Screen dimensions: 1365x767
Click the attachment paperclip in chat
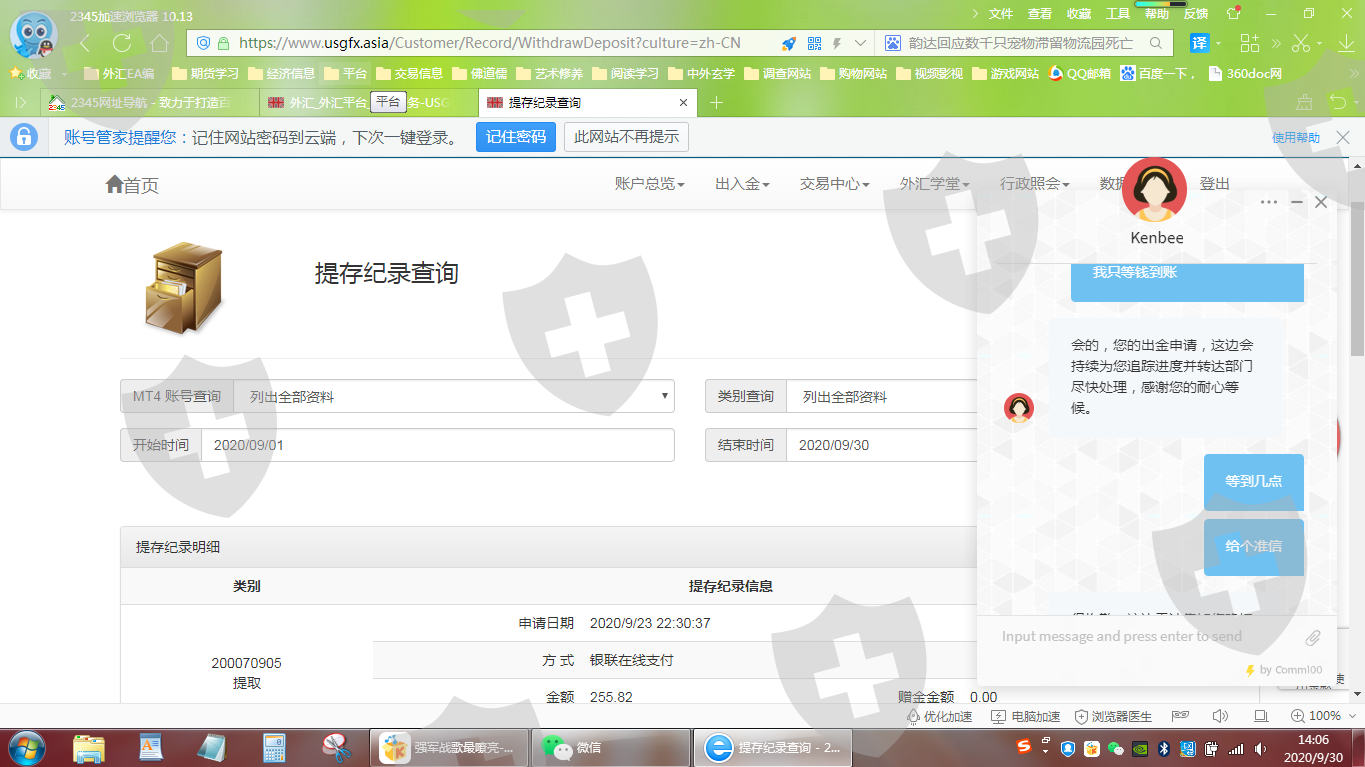point(1313,637)
